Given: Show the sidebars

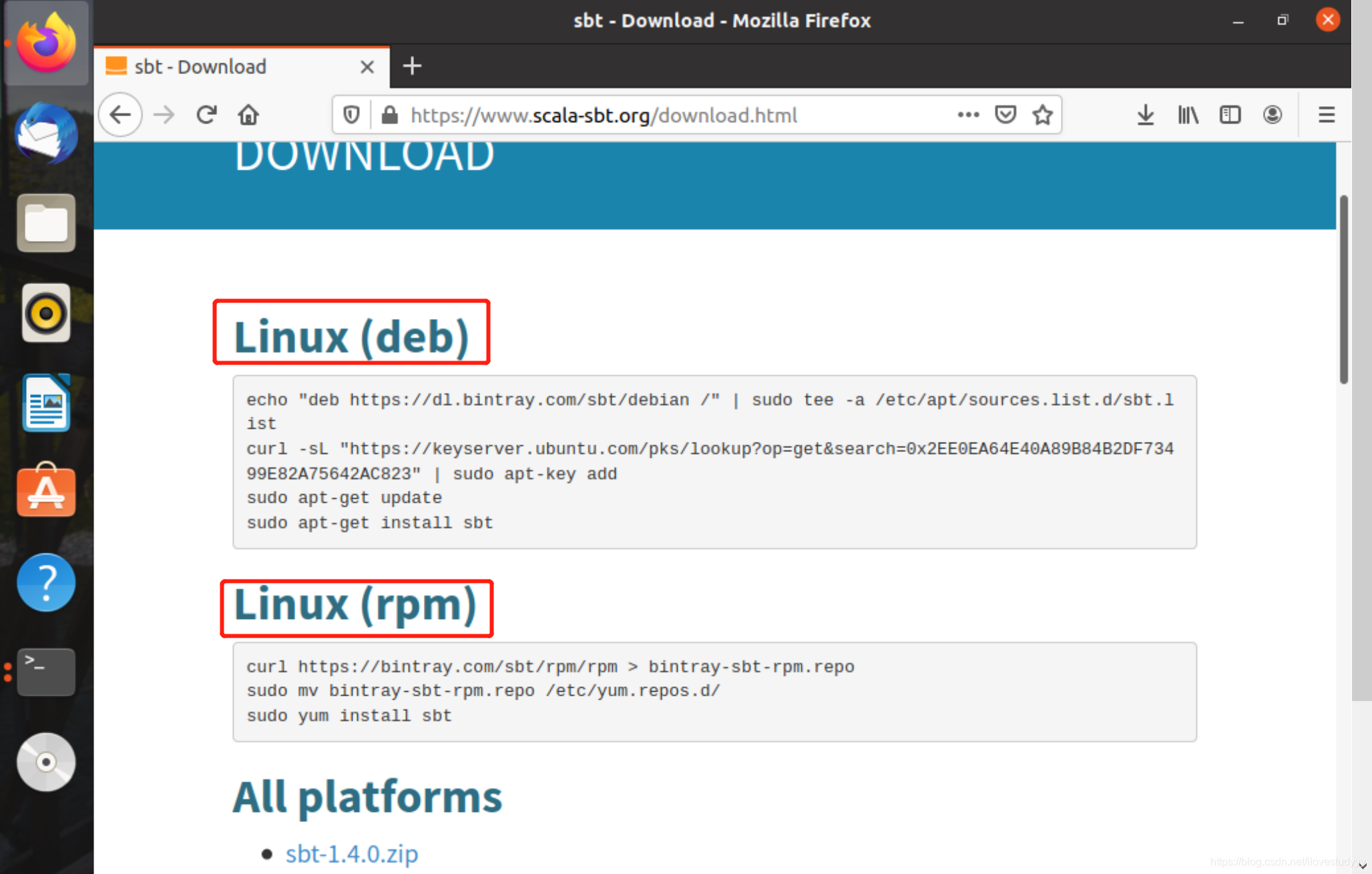Looking at the screenshot, I should (x=1230, y=115).
